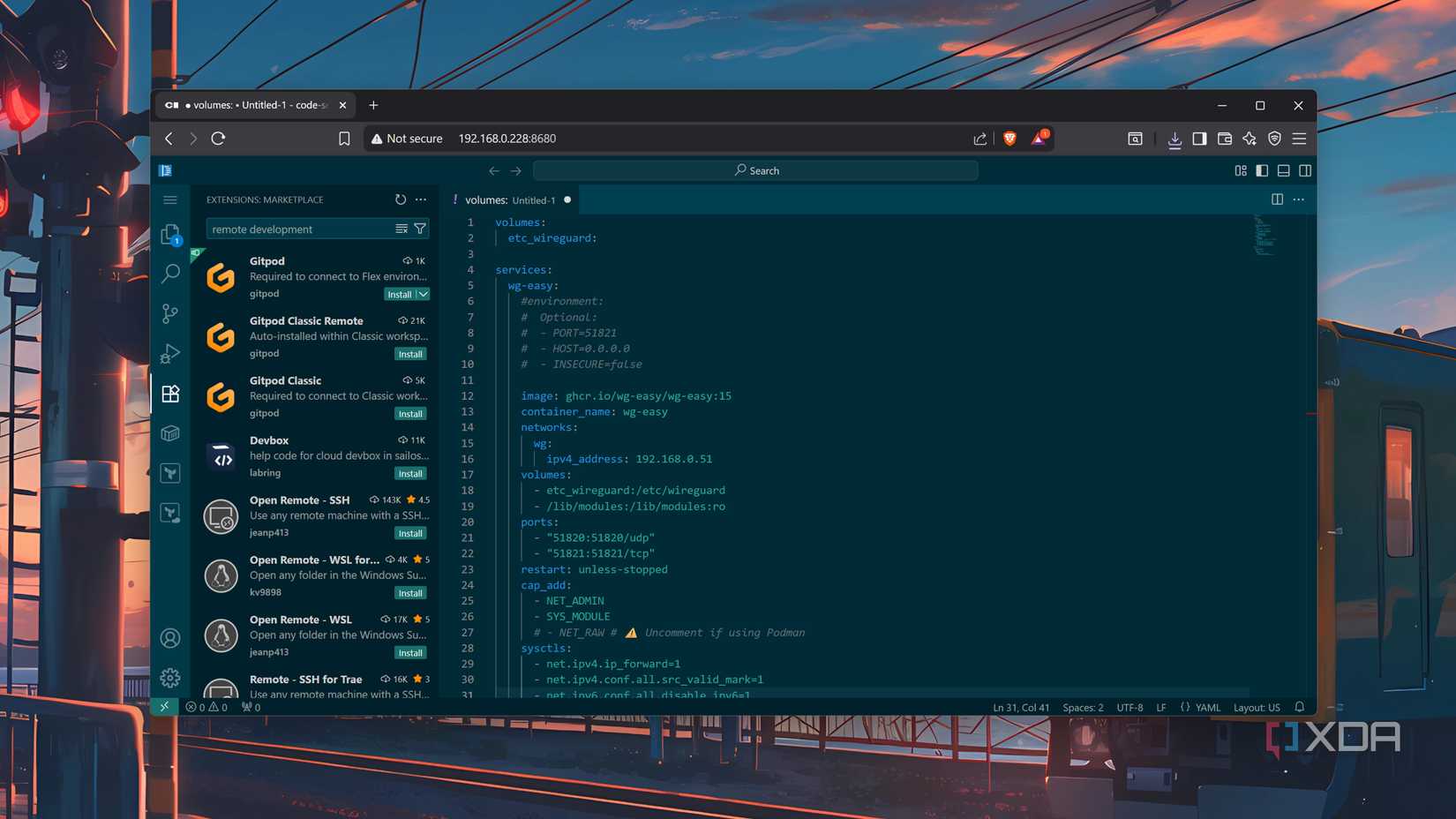The width and height of the screenshot is (1456, 819).
Task: Split the editor to the right
Action: [x=1277, y=199]
